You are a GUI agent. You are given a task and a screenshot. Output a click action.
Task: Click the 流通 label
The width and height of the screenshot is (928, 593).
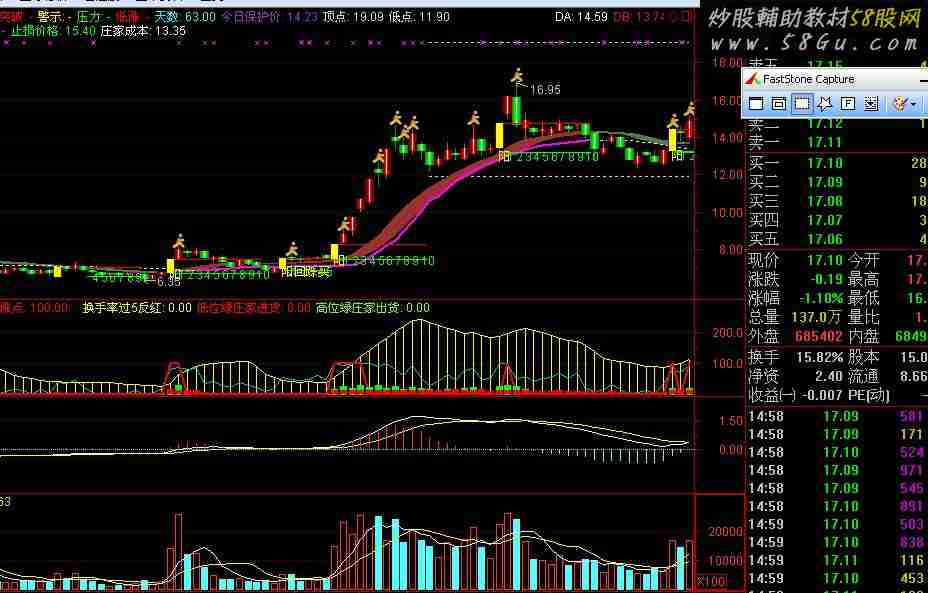(863, 376)
